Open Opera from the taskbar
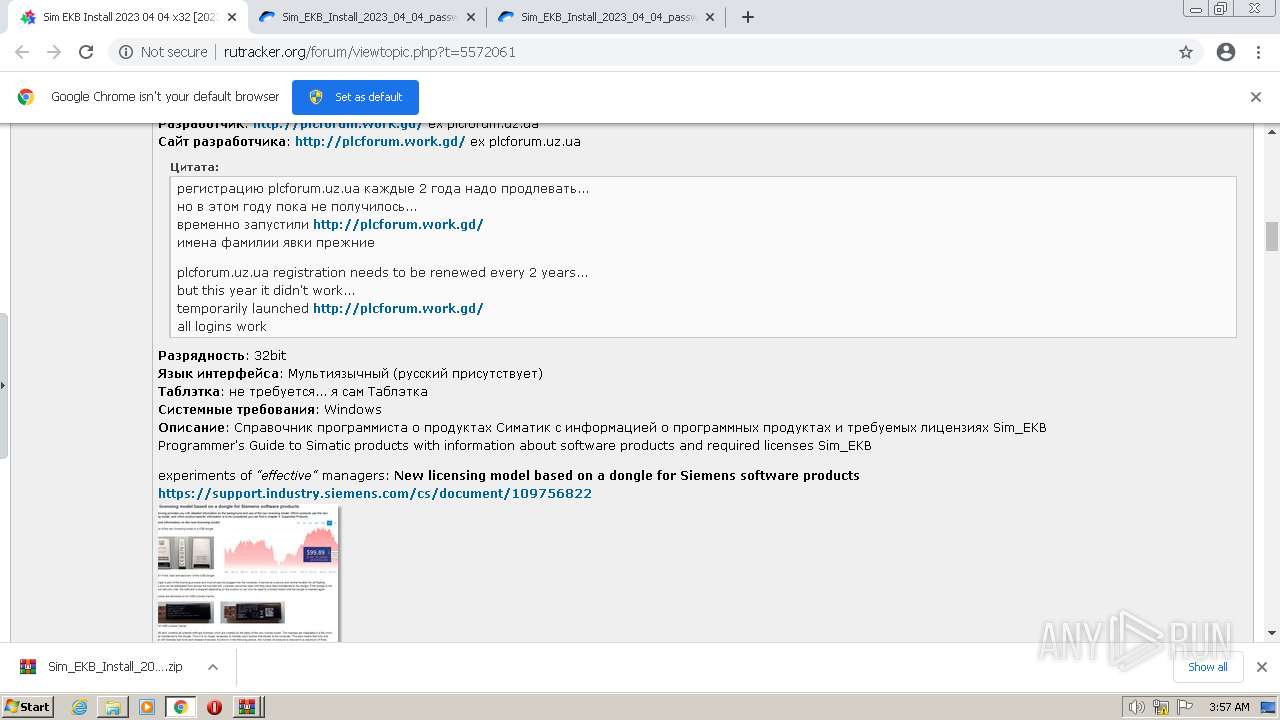The width and height of the screenshot is (1280, 720). [x=214, y=707]
